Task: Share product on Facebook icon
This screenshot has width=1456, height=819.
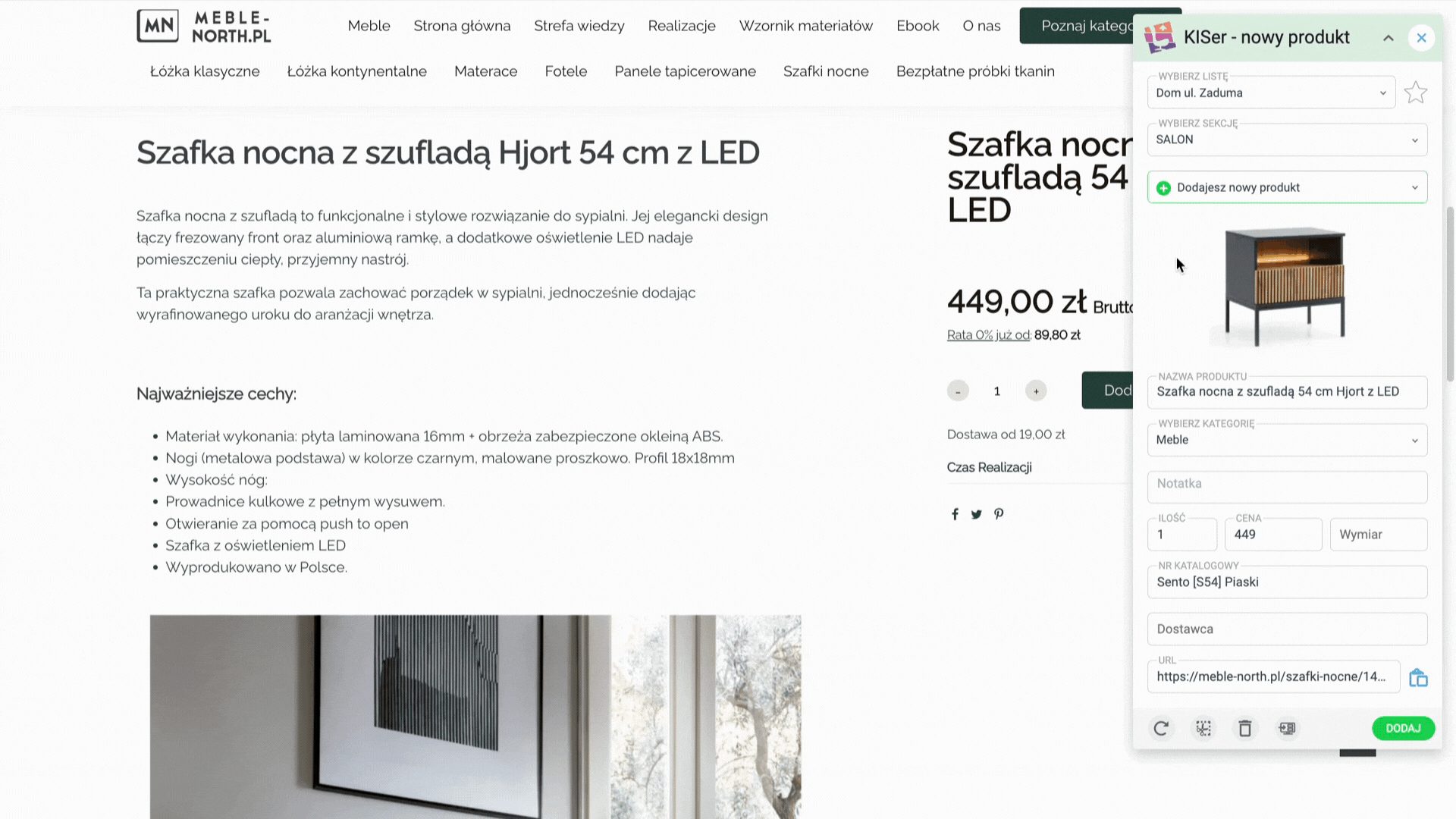Action: coord(955,514)
